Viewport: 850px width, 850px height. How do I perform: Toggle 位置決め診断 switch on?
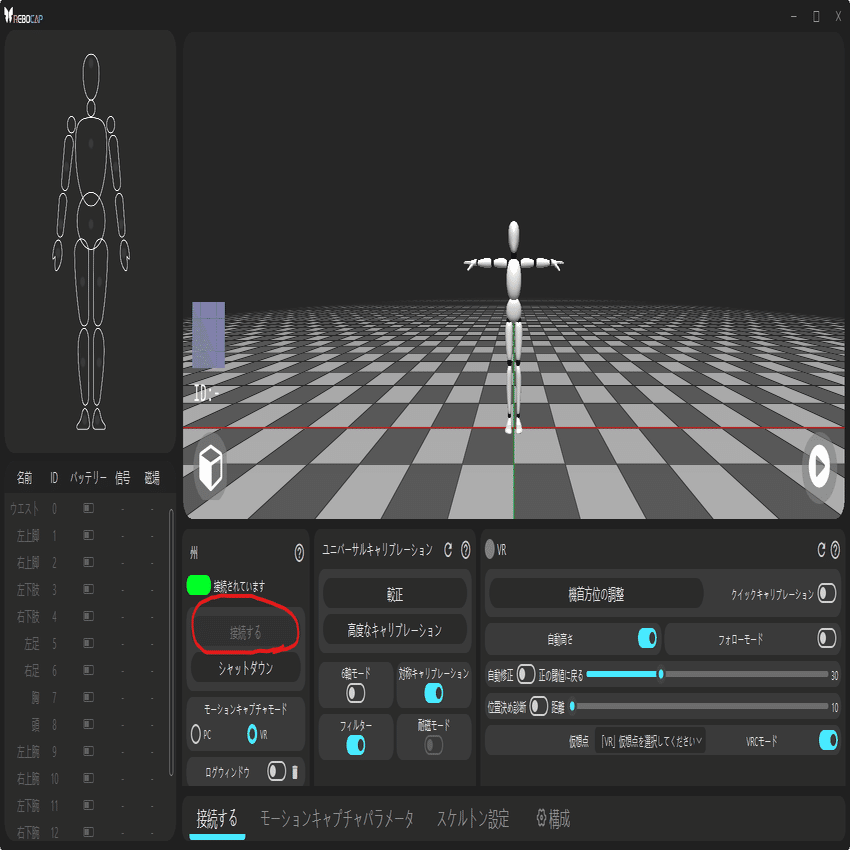(x=538, y=706)
